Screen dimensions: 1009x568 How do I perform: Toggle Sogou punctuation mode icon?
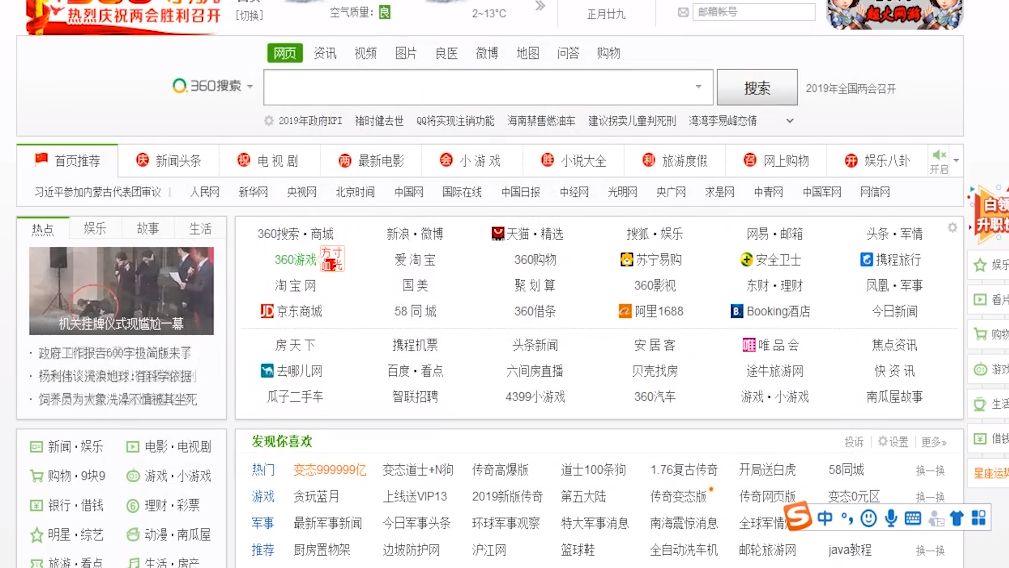click(847, 518)
